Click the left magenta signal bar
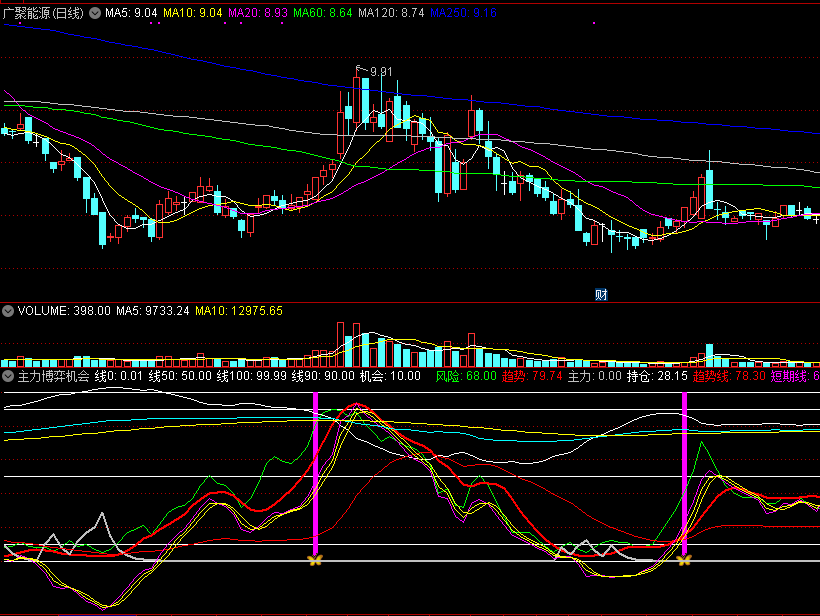Image resolution: width=820 pixels, height=616 pixels. 315,473
